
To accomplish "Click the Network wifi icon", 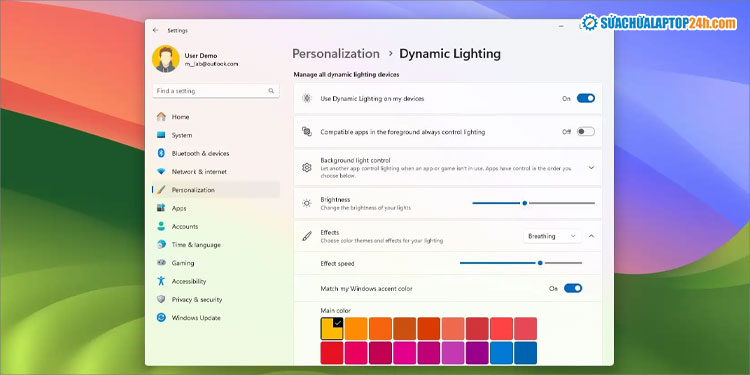I will tap(161, 171).
